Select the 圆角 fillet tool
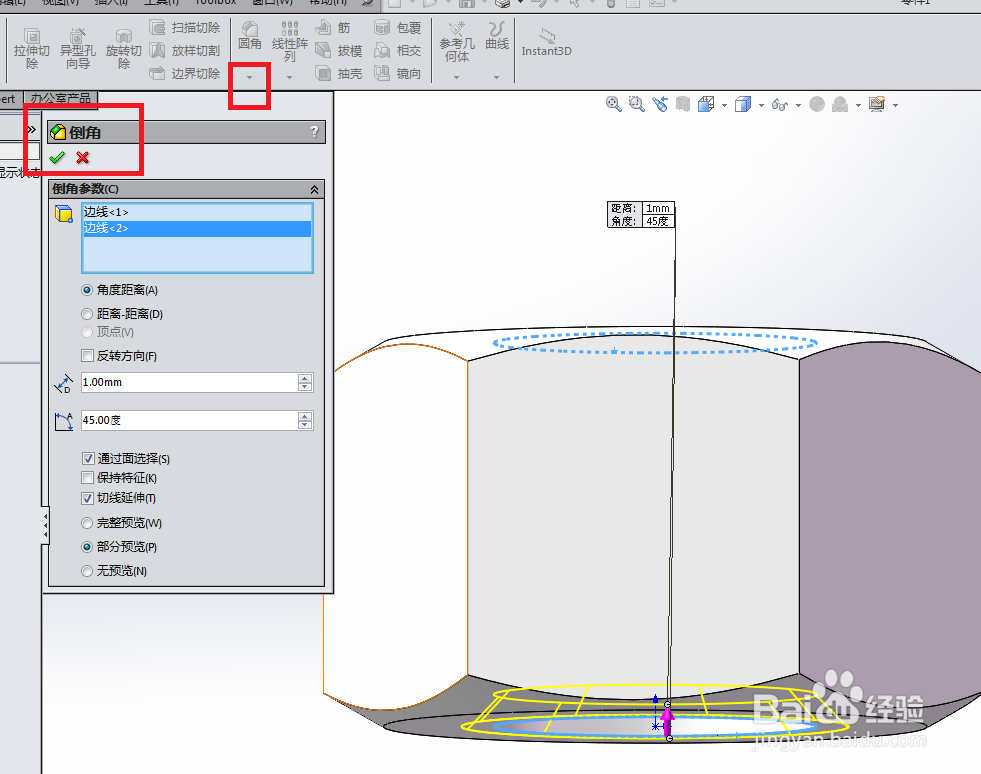 [250, 36]
